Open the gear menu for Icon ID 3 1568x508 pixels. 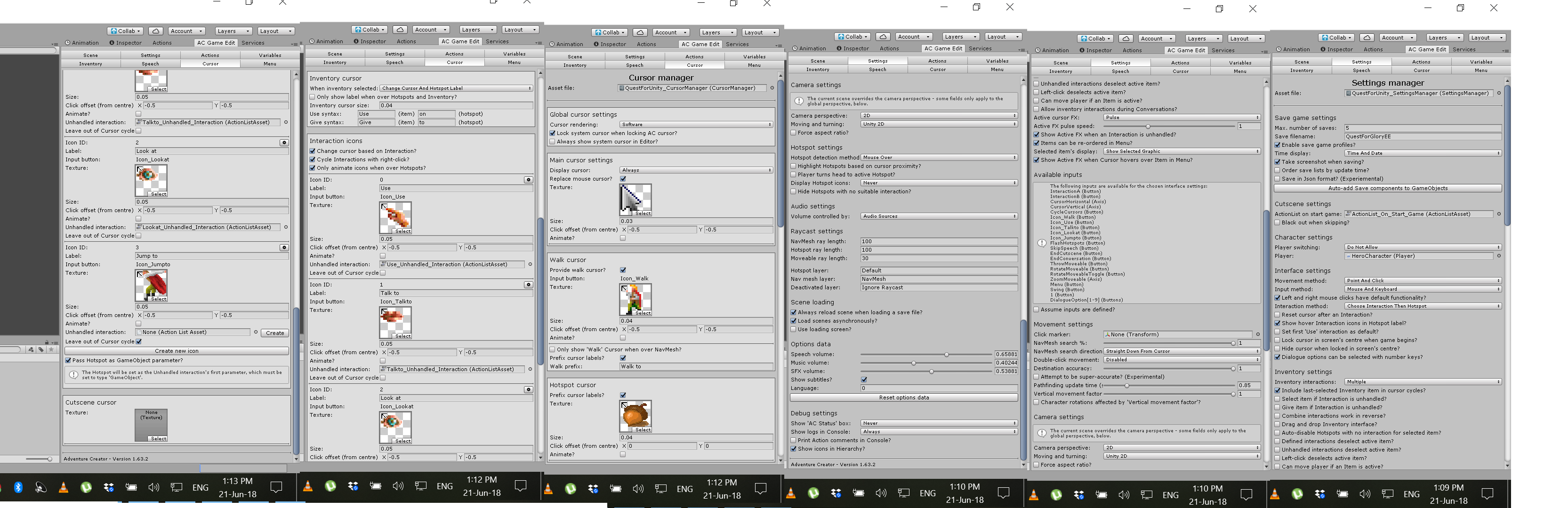tap(284, 247)
